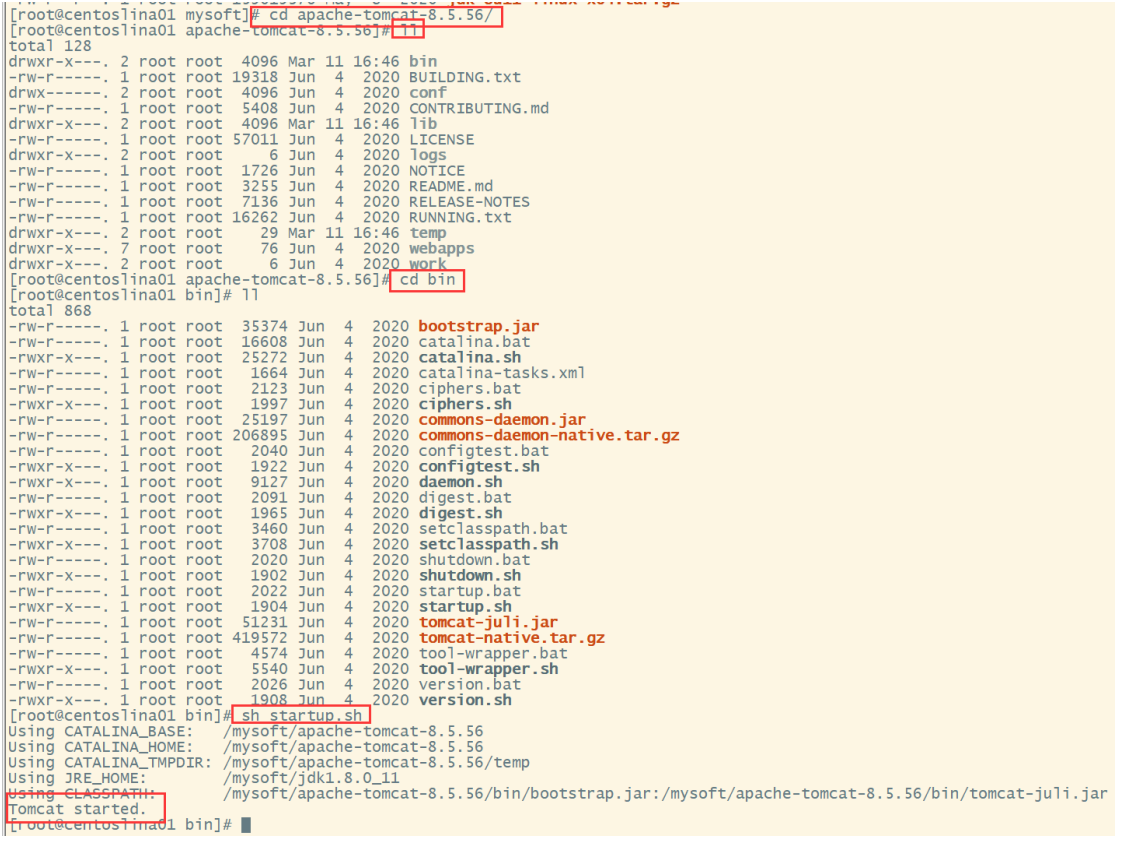Viewport: 1121px width, 846px height.
Task: Click the 'Using CATALINA_HOME:' label
Action: [101, 747]
